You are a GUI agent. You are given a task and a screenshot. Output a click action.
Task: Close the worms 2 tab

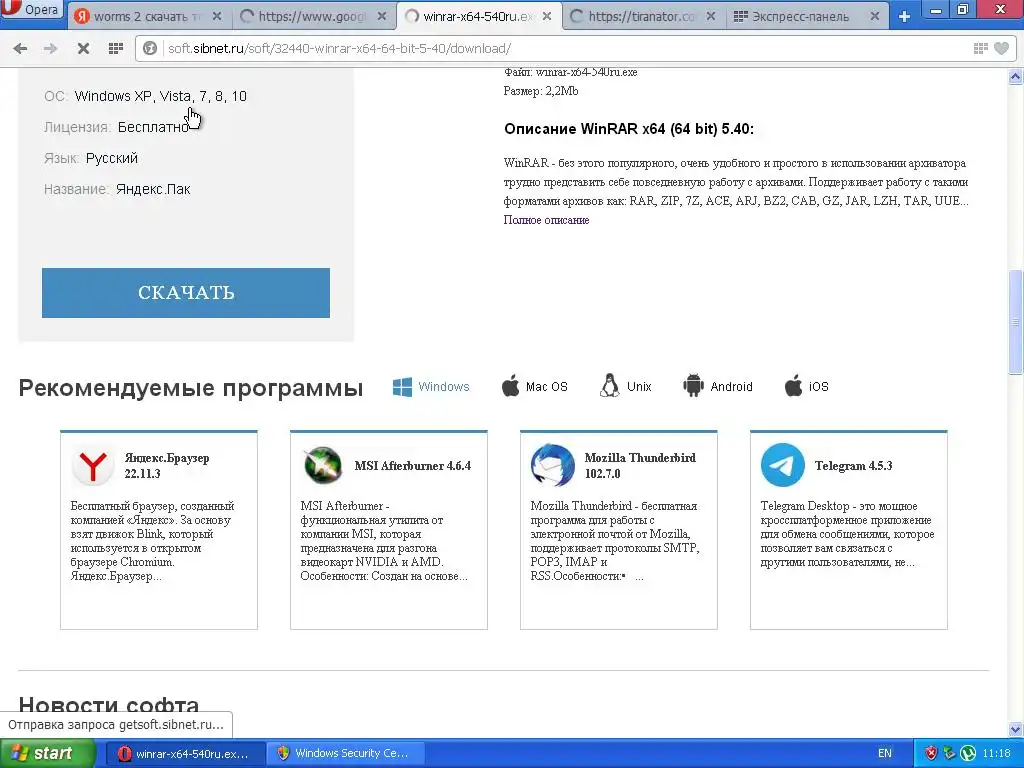[217, 16]
